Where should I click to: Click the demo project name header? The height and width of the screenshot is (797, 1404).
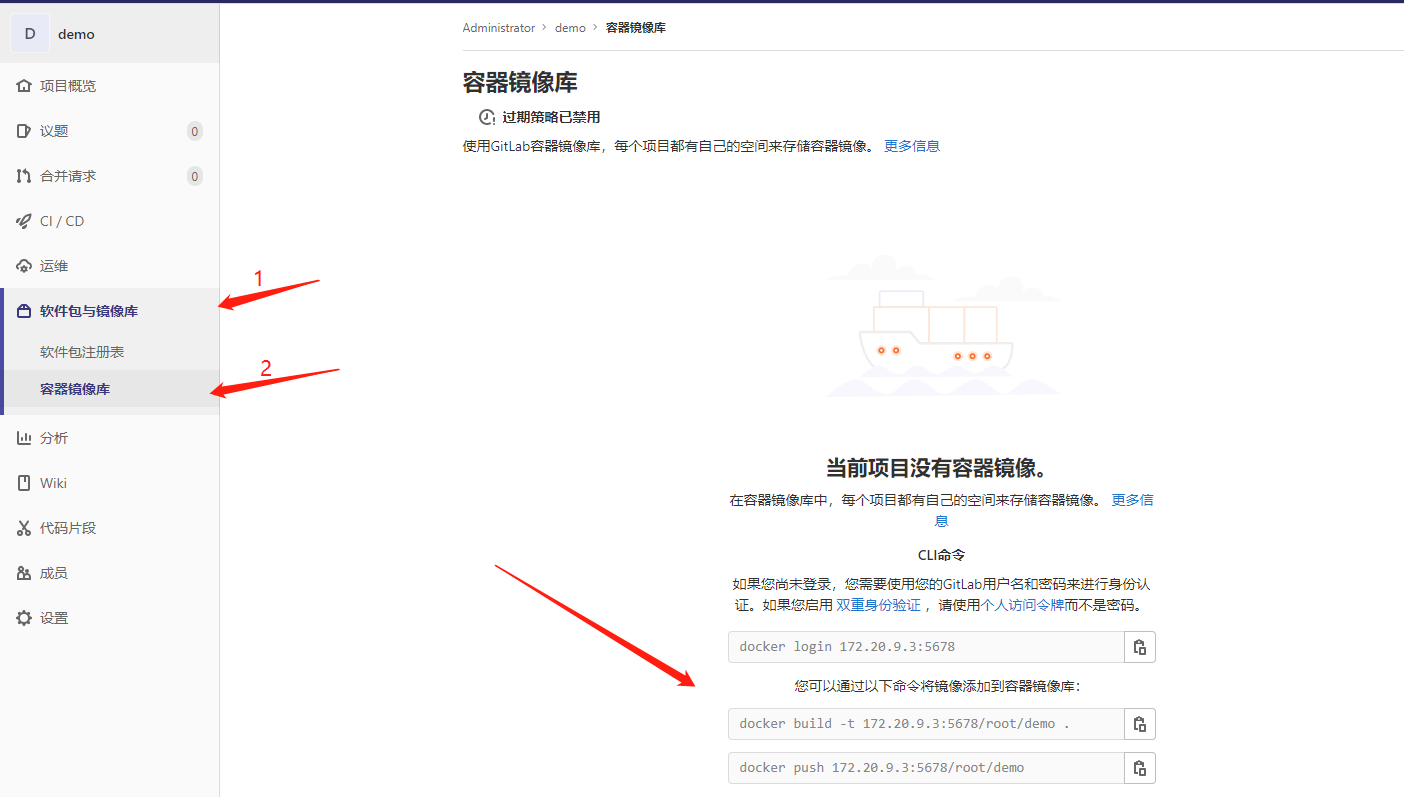(76, 34)
